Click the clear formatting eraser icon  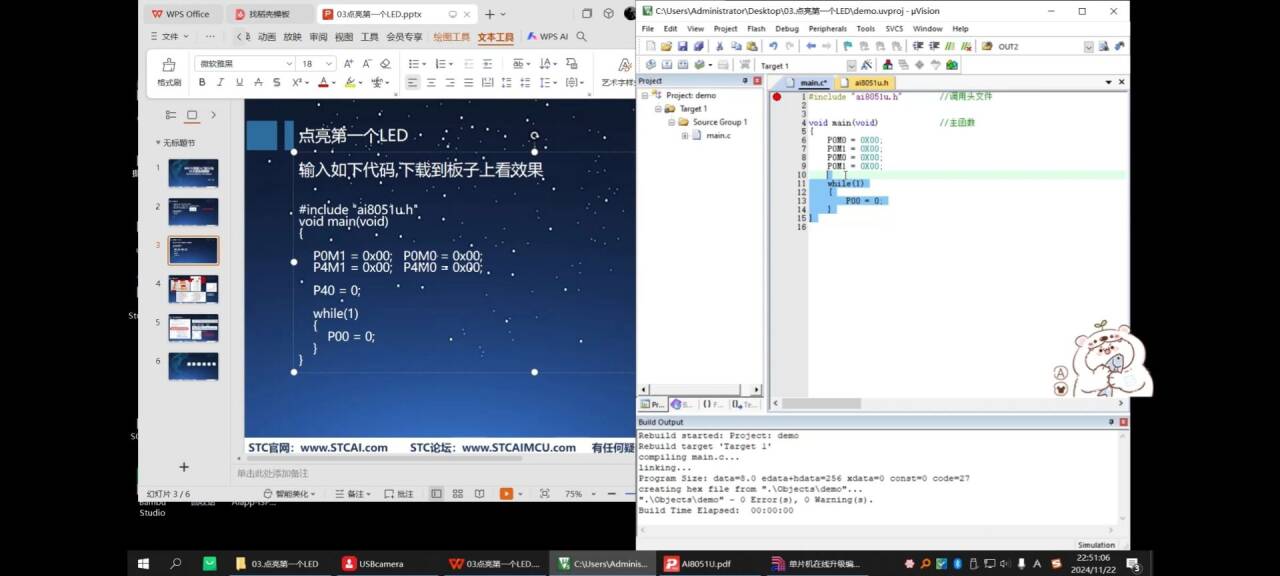386,63
